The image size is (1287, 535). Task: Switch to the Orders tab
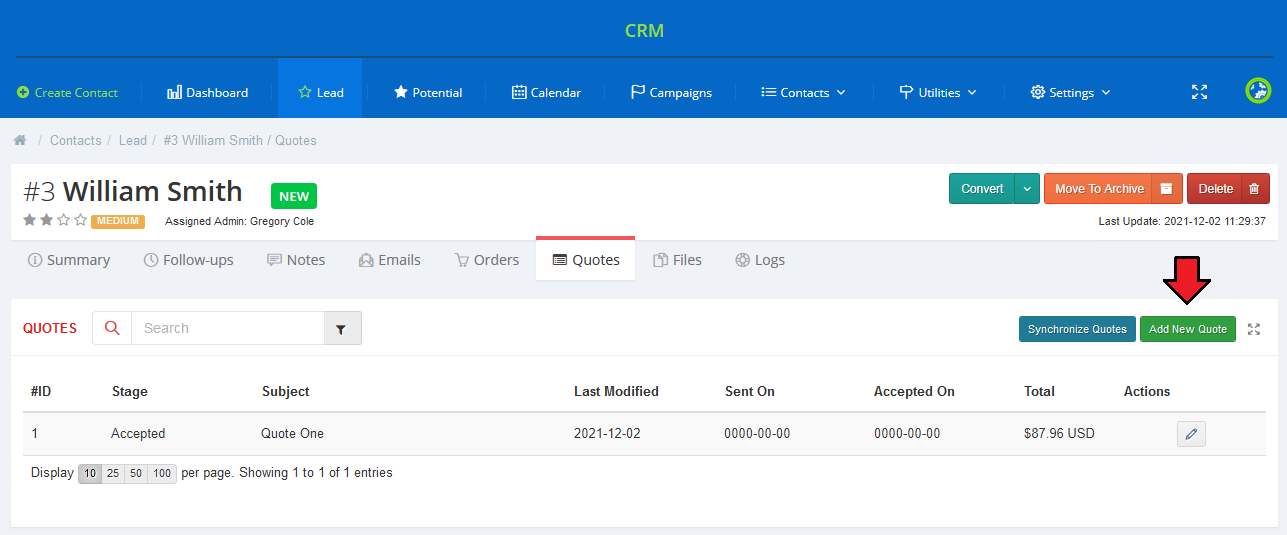(487, 260)
